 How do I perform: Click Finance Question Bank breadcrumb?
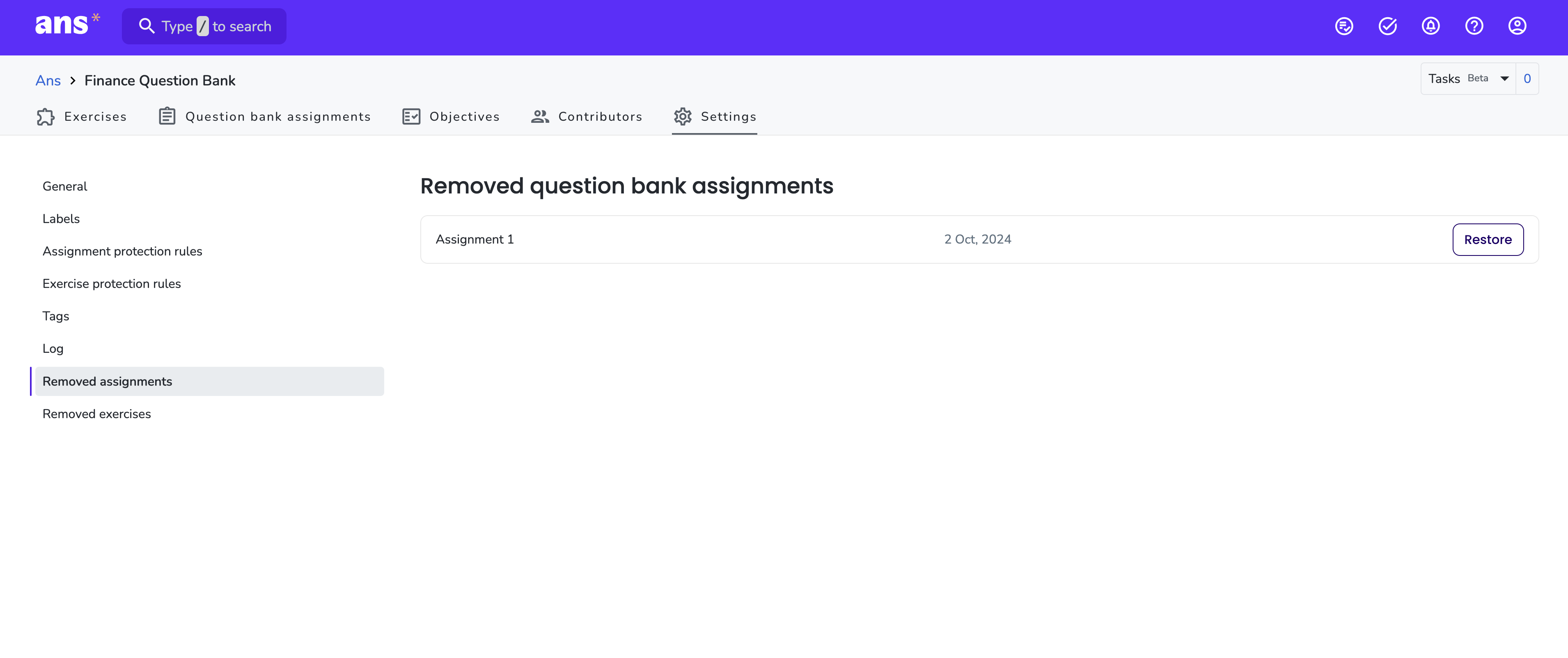click(160, 81)
